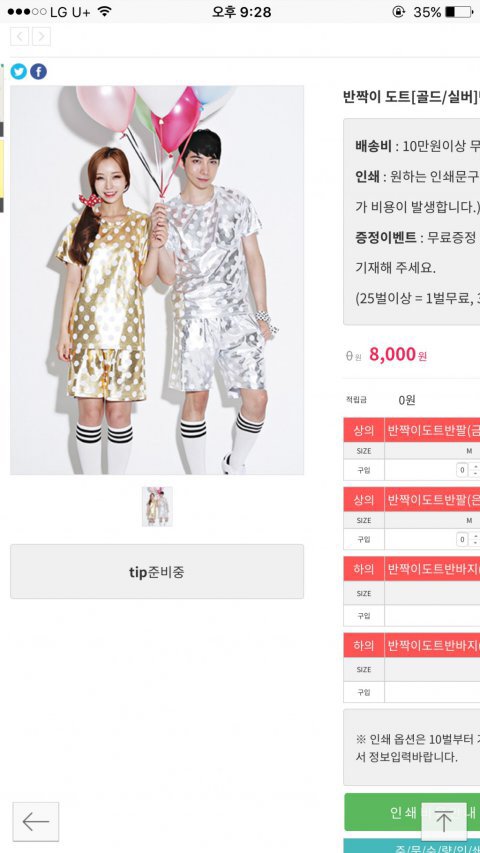Share product via the Twitter icon
Image resolution: width=480 pixels, height=853 pixels.
19,71
